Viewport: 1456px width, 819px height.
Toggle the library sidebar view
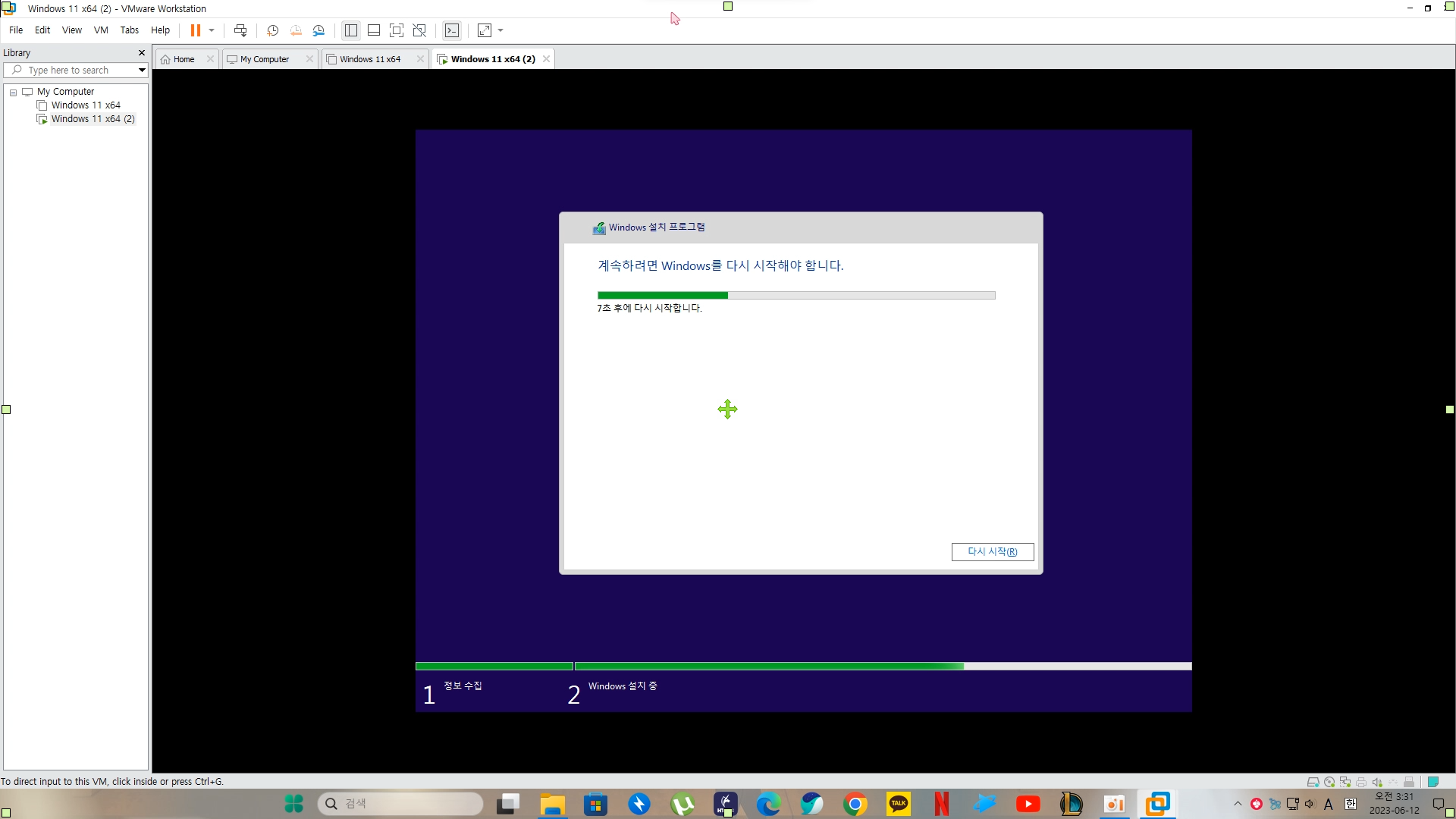[350, 30]
